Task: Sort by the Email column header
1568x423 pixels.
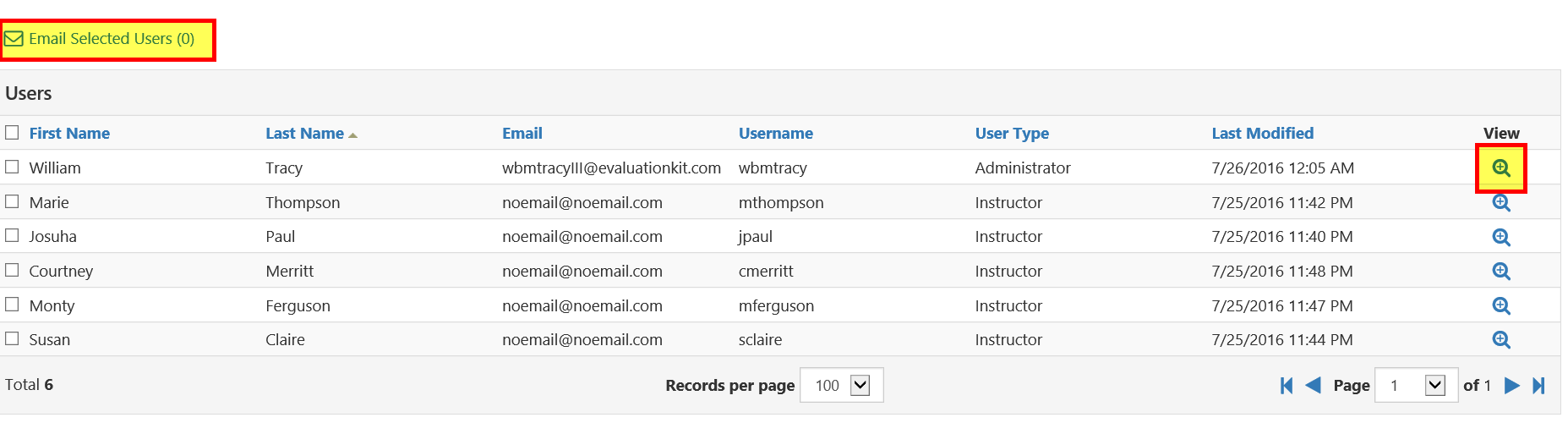Action: point(522,134)
